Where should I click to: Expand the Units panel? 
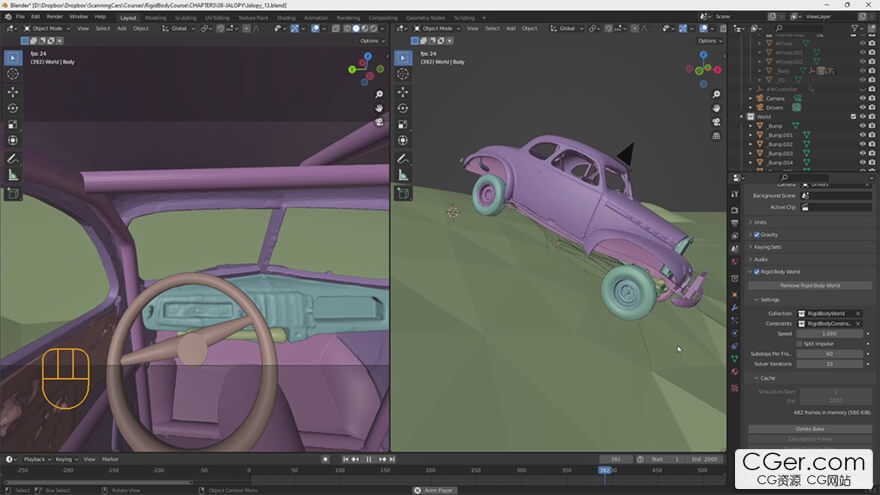coord(760,222)
